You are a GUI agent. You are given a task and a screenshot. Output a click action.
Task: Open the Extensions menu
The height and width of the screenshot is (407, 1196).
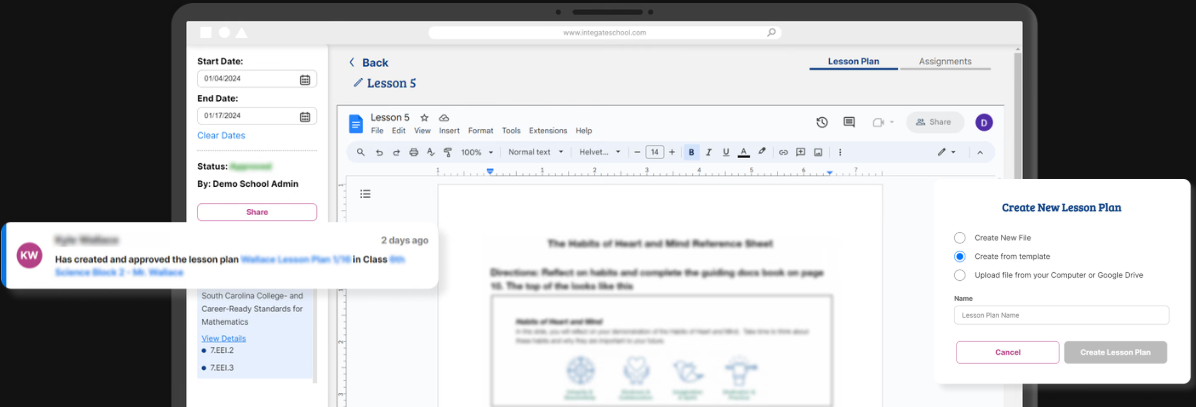pos(548,130)
